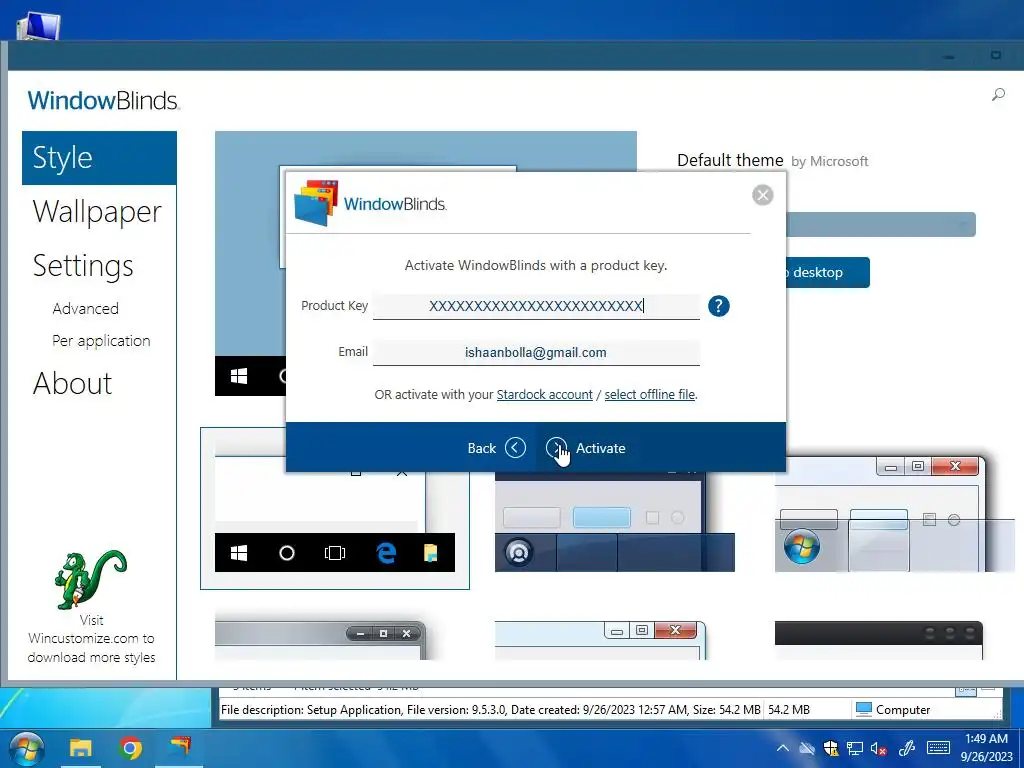Click the Back arrow circle icon

click(515, 448)
